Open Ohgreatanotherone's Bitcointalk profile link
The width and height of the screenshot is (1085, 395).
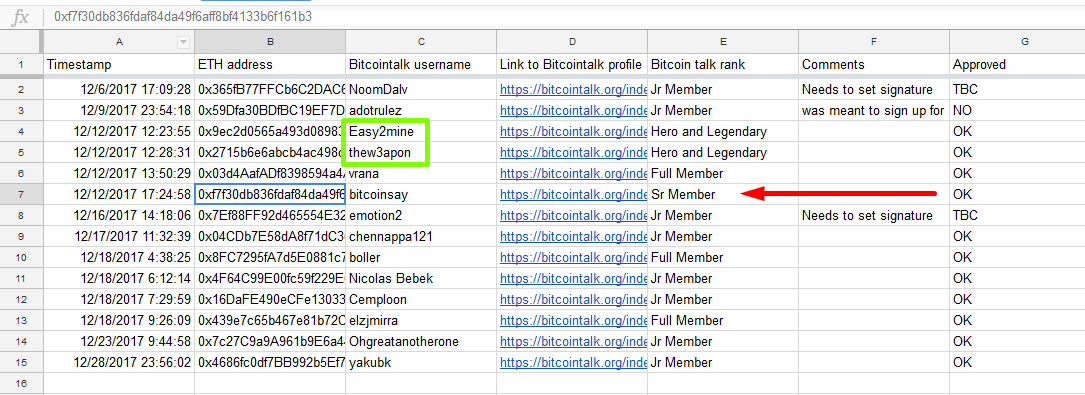[572, 342]
